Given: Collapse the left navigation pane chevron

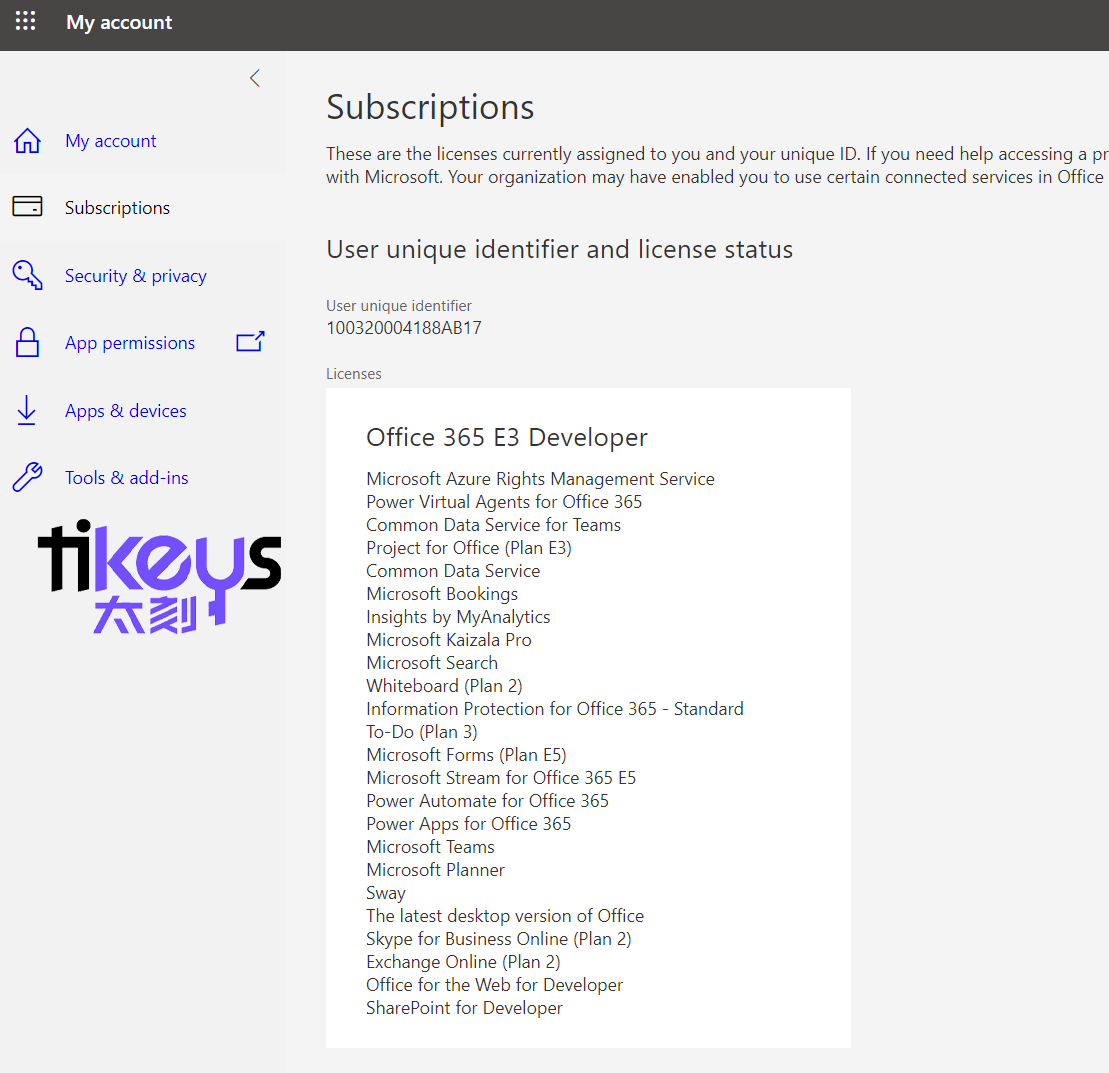Looking at the screenshot, I should coord(255,78).
